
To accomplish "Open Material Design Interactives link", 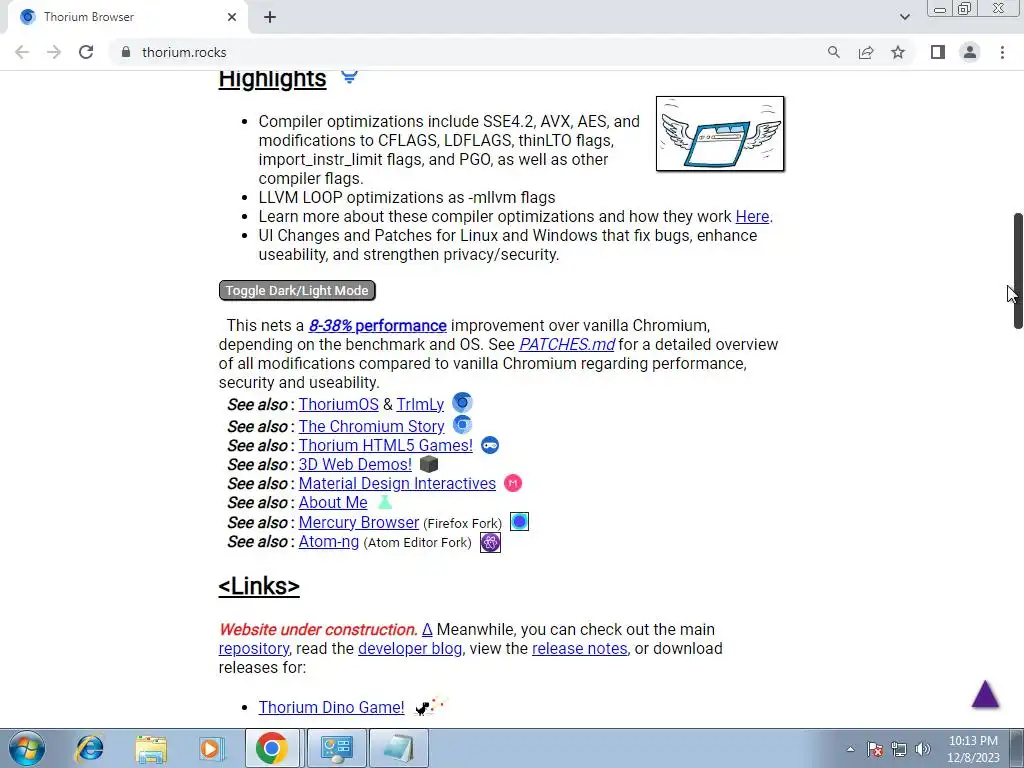I will 397,483.
